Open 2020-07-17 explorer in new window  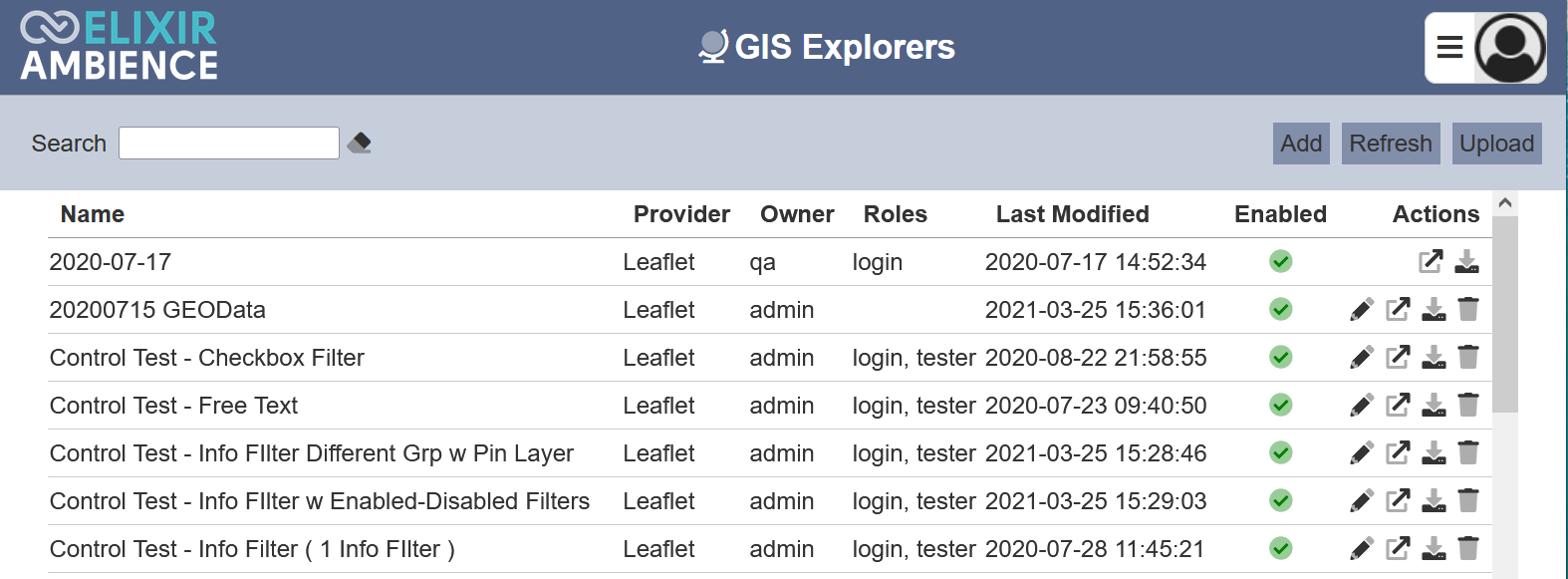point(1431,262)
